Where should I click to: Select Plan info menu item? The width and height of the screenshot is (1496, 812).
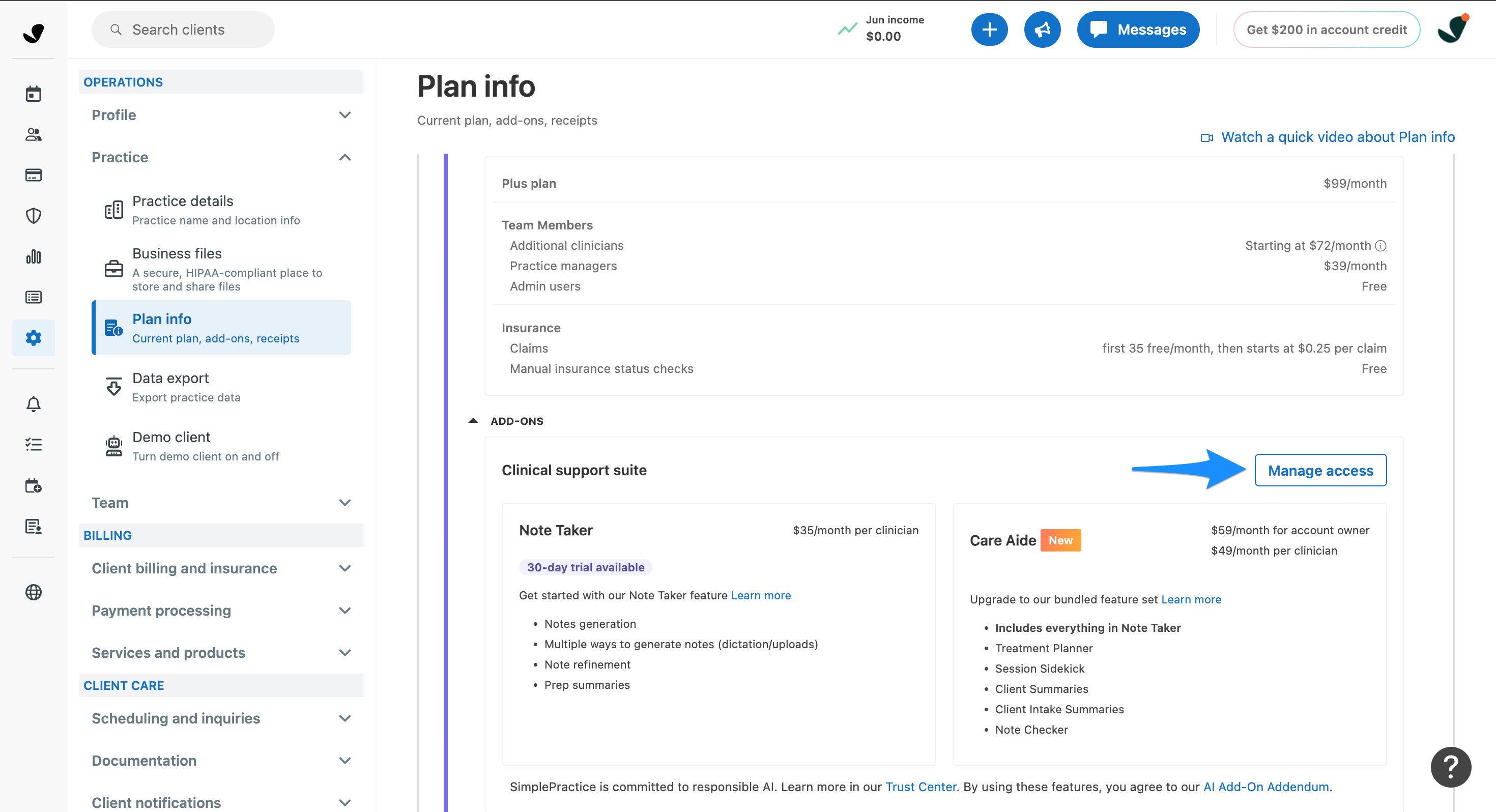[x=221, y=328]
